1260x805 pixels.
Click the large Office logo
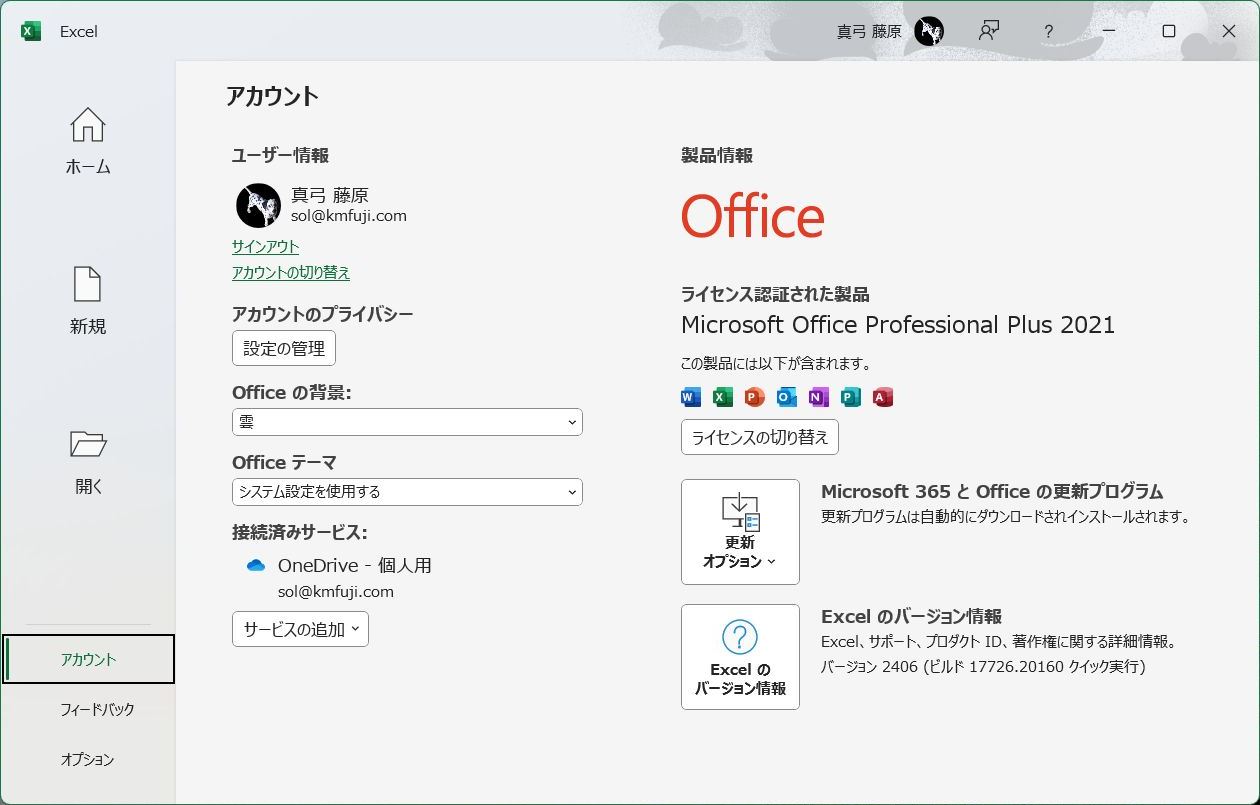753,216
